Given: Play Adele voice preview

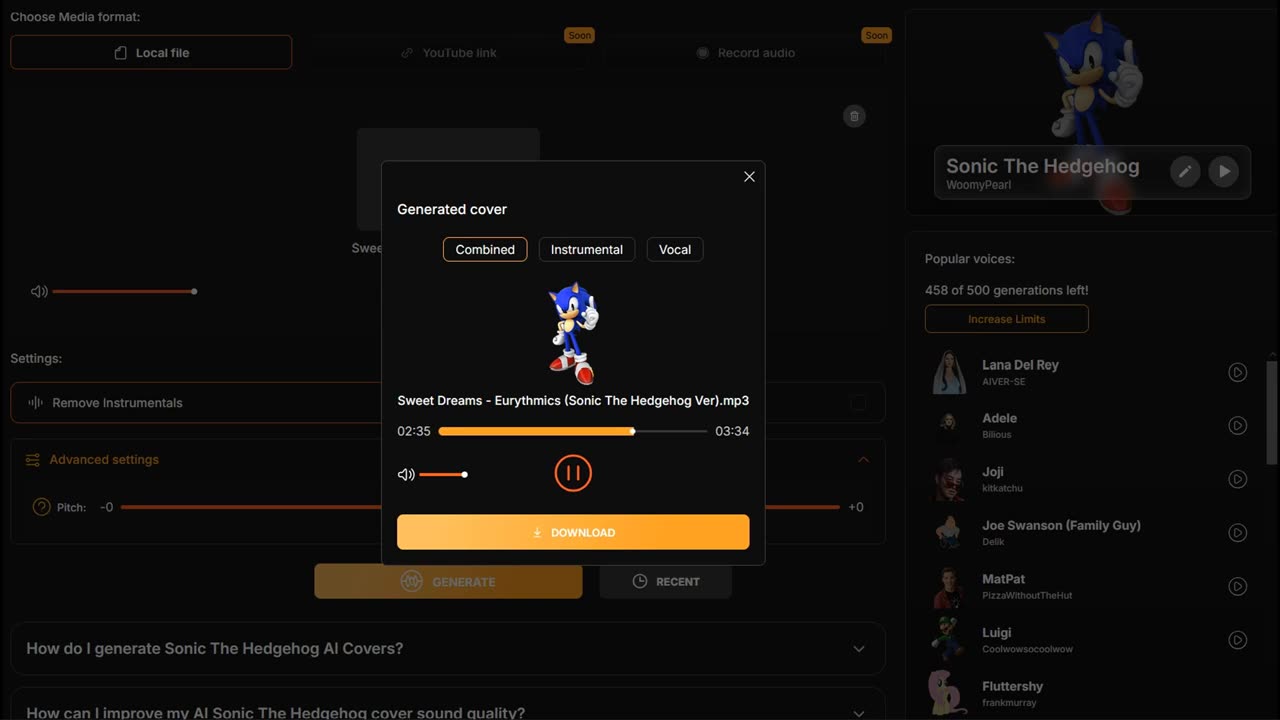Looking at the screenshot, I should pyautogui.click(x=1237, y=426).
